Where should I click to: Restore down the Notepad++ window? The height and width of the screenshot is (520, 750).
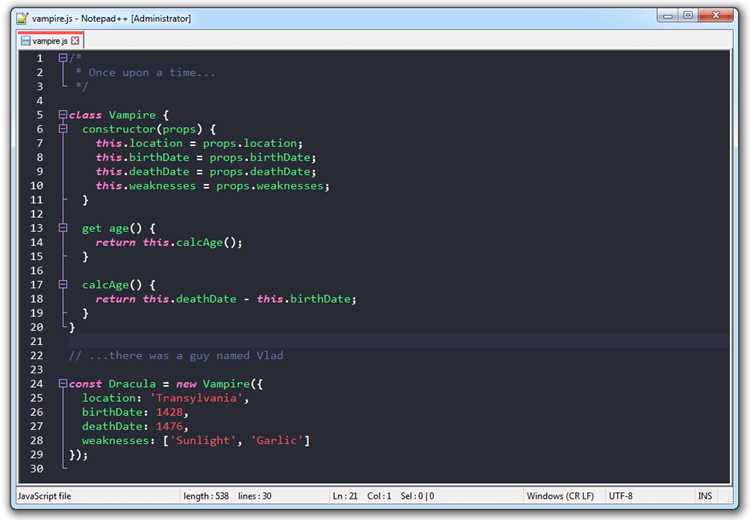click(688, 16)
